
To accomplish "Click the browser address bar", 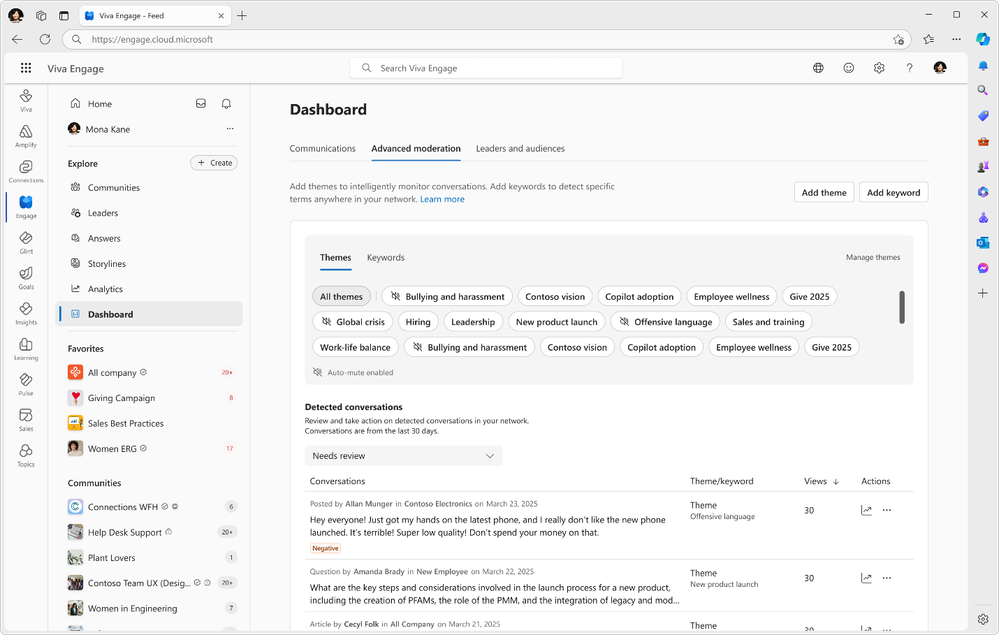I will 487,39.
